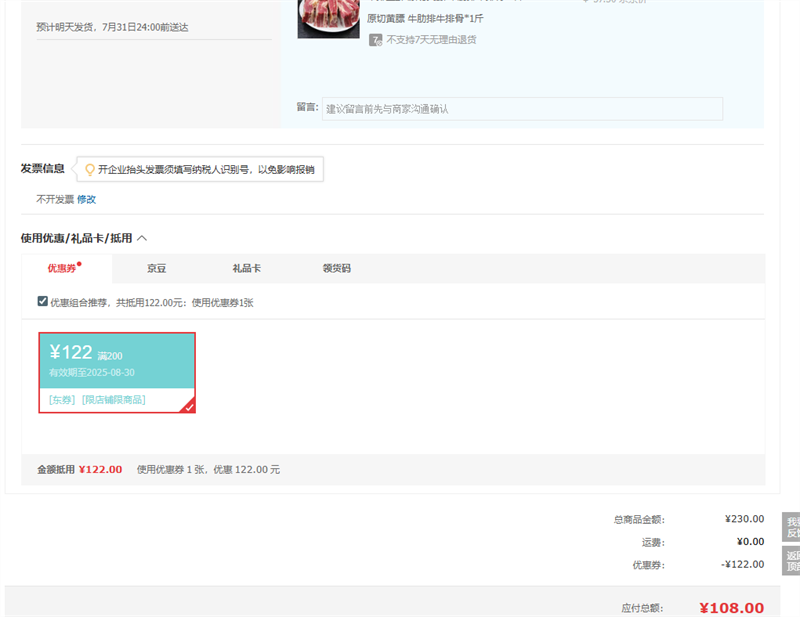Click the 我要反馈 side button

[791, 528]
